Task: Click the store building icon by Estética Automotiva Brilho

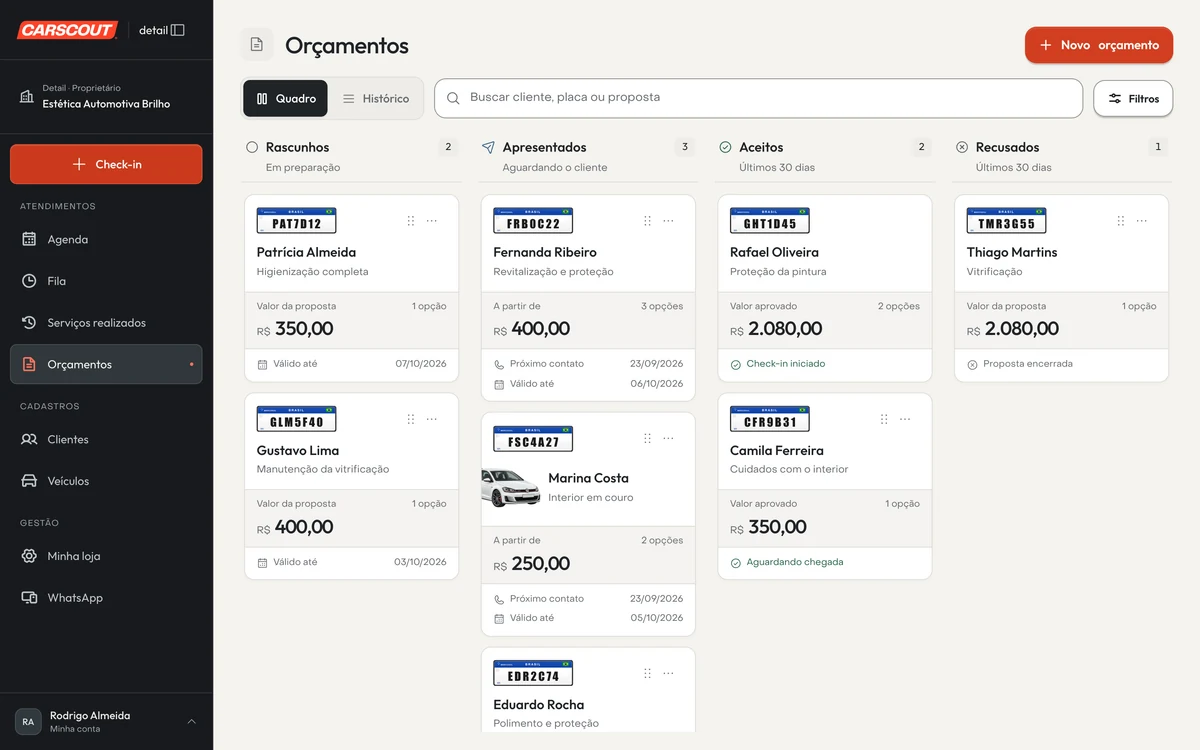Action: pos(27,96)
